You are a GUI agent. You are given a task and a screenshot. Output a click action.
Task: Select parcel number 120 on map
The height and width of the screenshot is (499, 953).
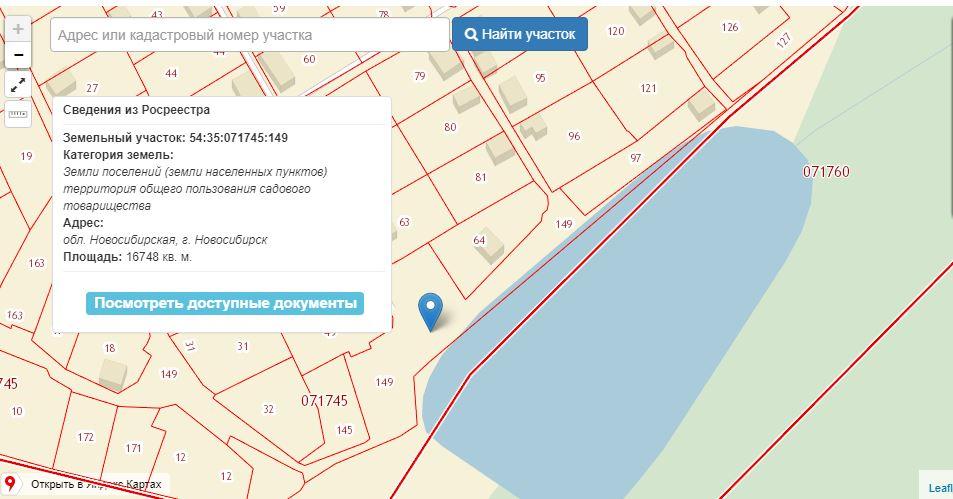tap(615, 31)
